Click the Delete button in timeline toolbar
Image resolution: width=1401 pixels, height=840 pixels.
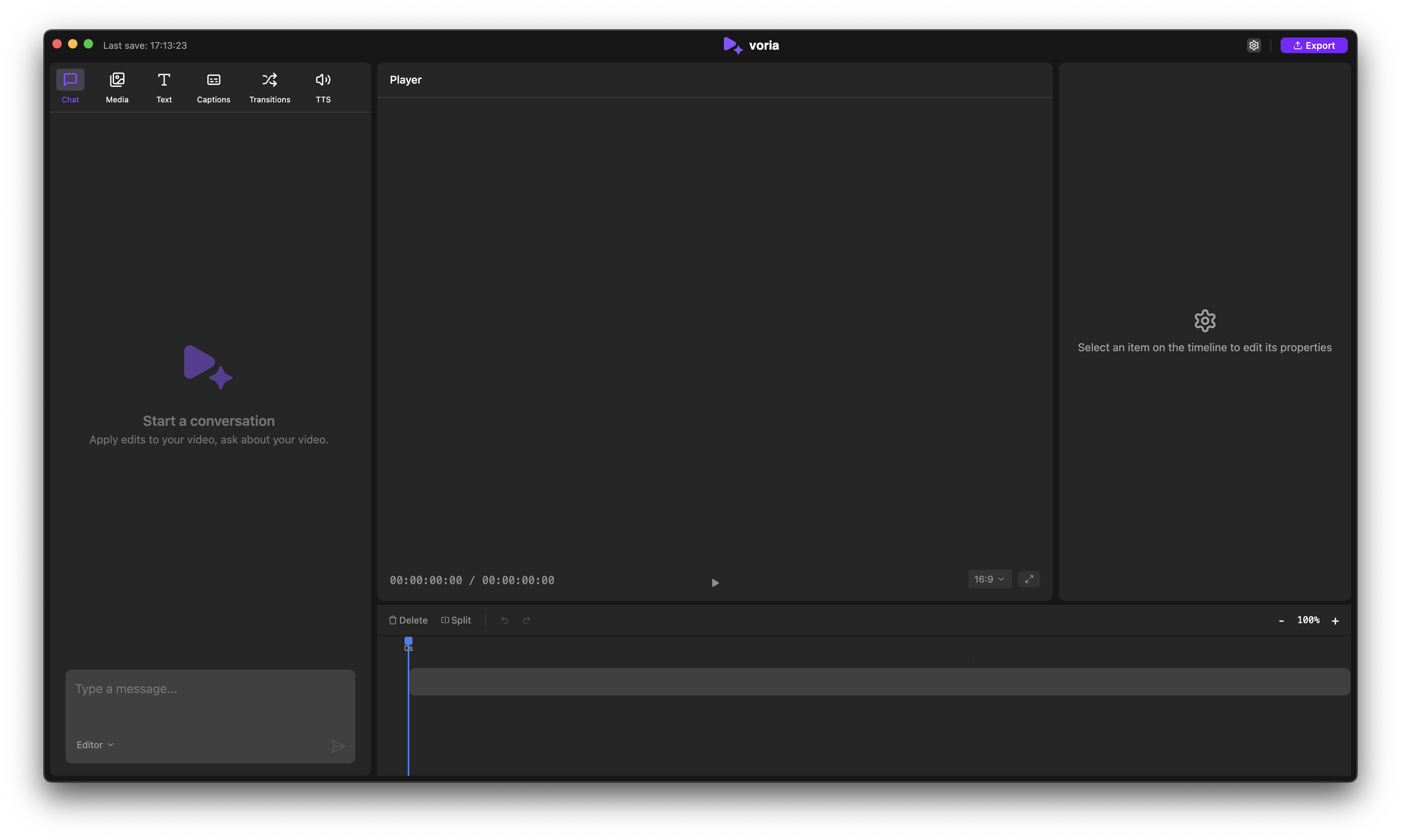click(x=408, y=620)
